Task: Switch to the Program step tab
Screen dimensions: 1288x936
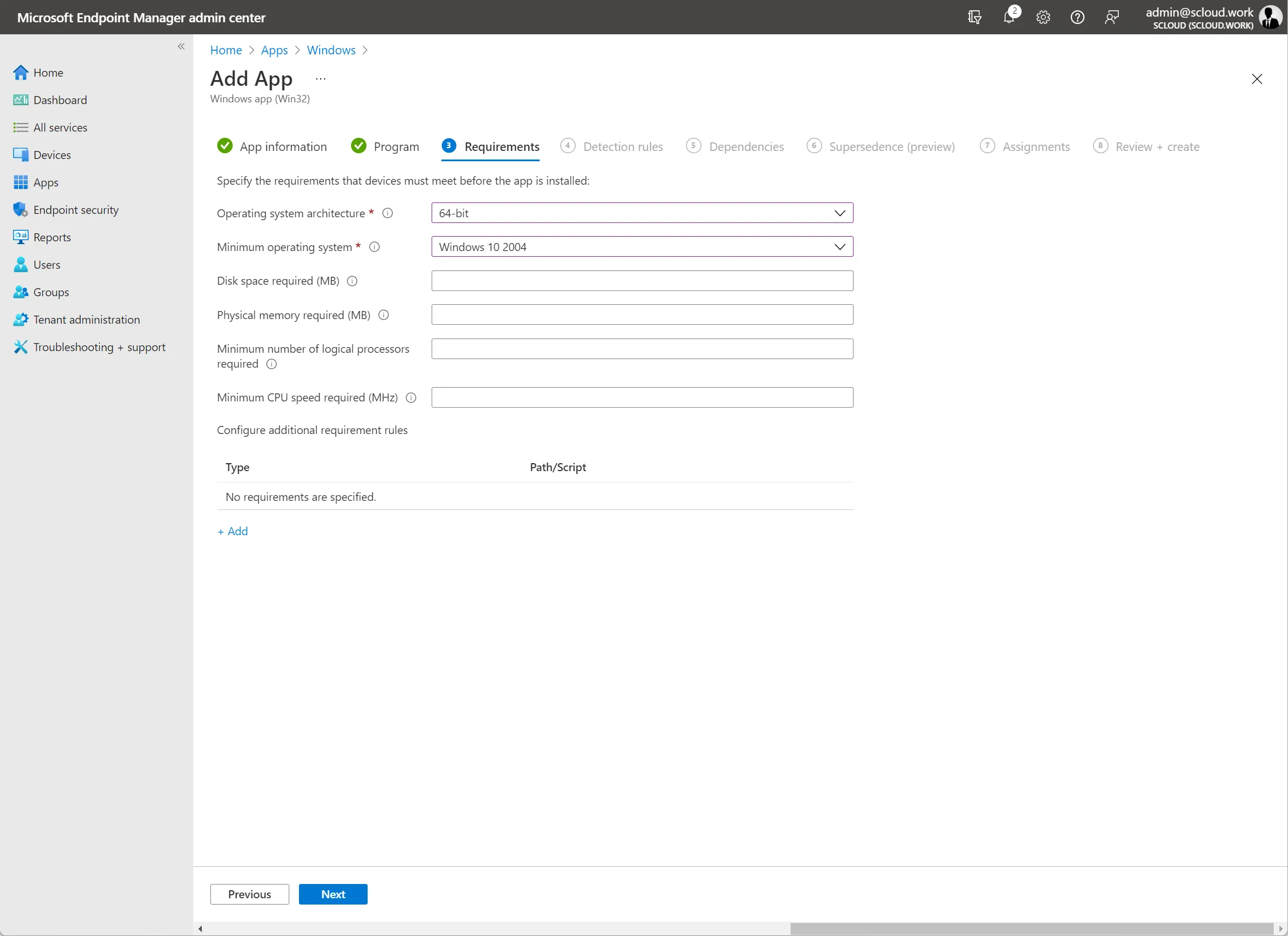Action: [x=385, y=146]
